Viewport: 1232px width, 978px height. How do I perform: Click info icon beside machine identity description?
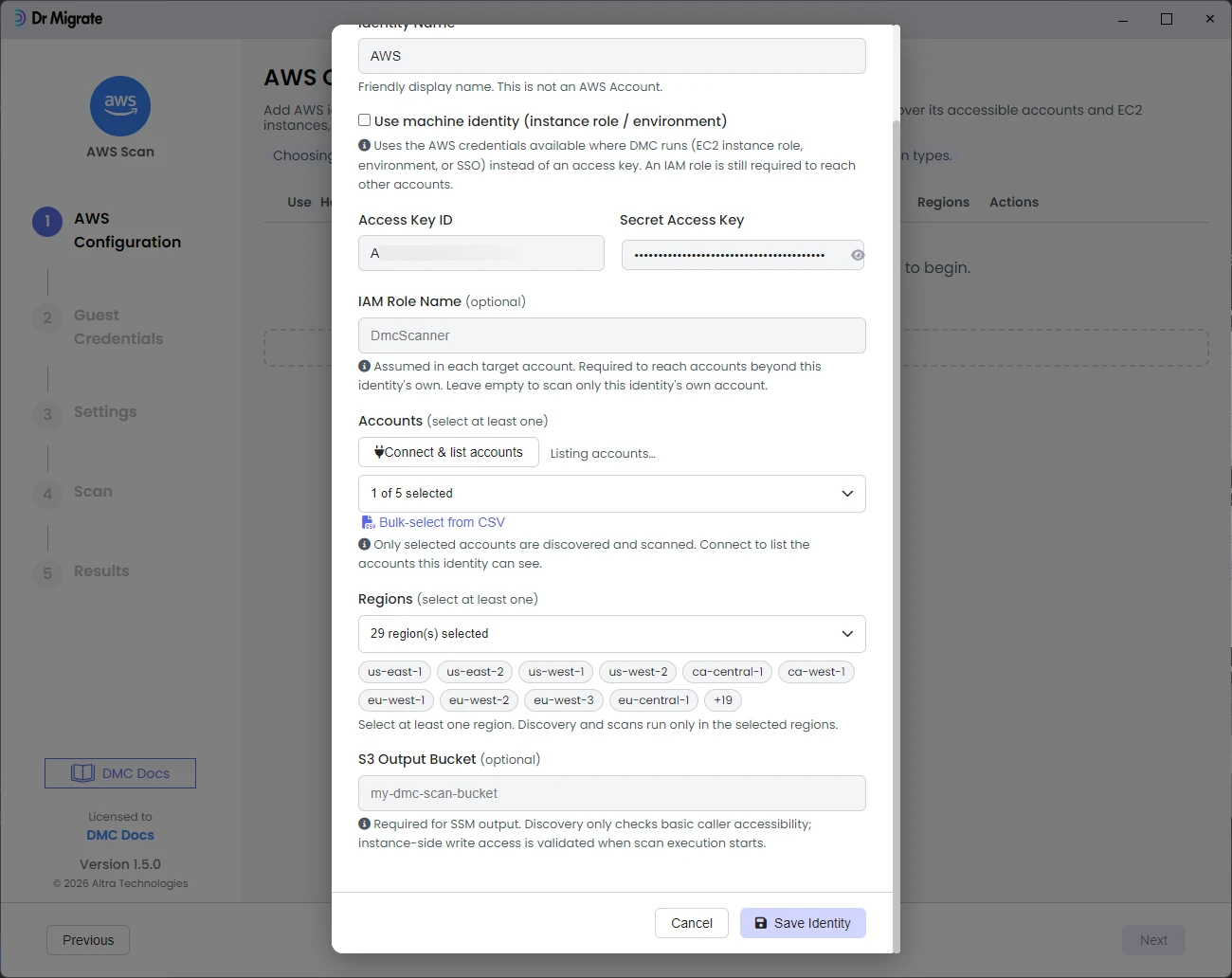(x=364, y=145)
